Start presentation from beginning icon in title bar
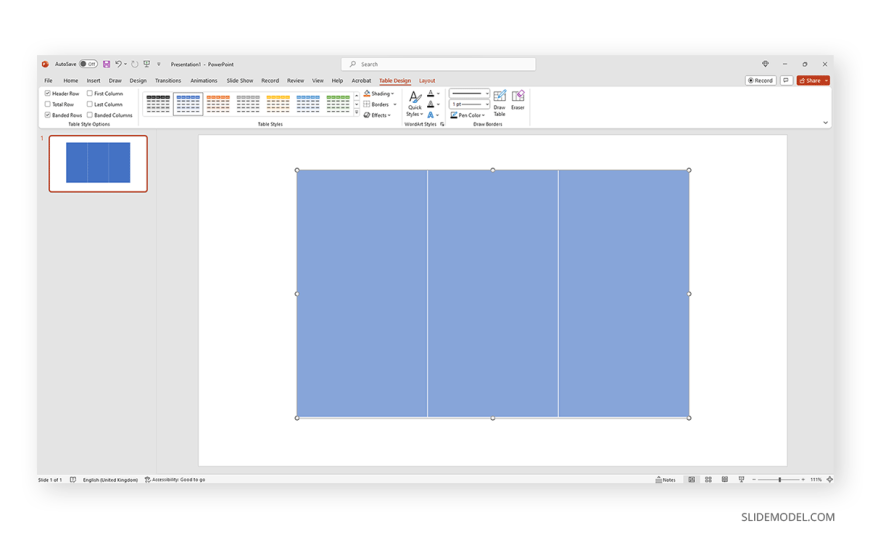Image resolution: width=870 pixels, height=539 pixels. click(146, 64)
